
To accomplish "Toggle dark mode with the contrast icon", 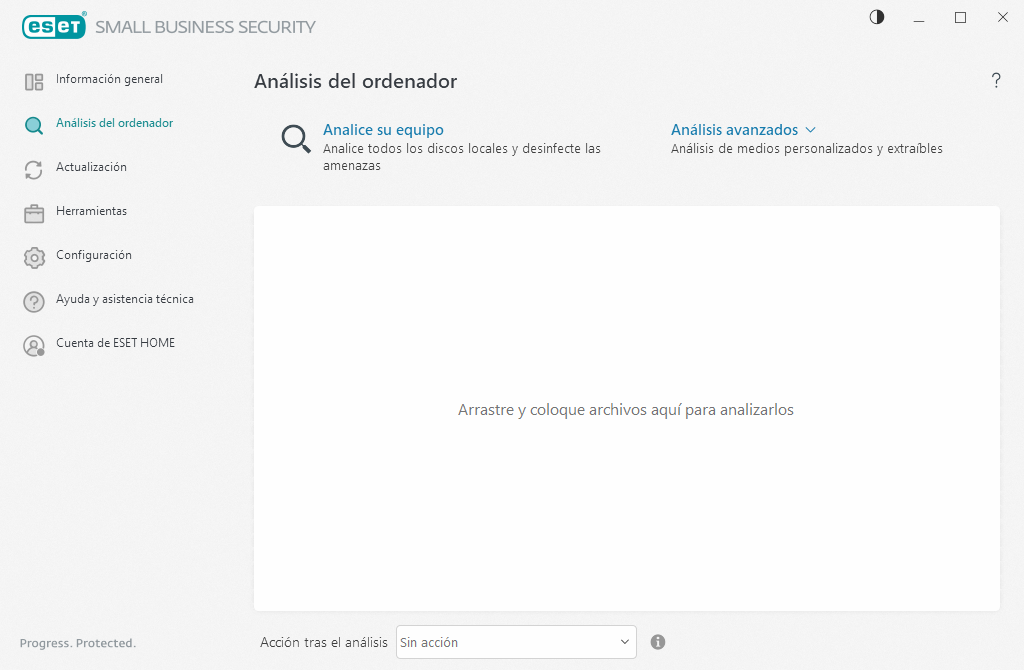I will (x=876, y=17).
